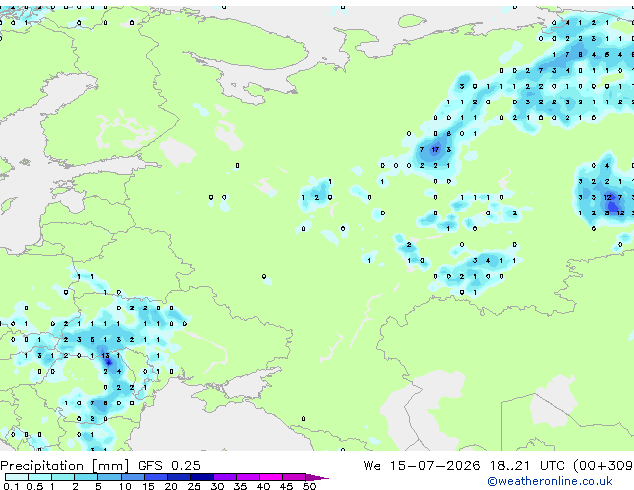Click the '13' precipitation value on the map

(x=106, y=356)
